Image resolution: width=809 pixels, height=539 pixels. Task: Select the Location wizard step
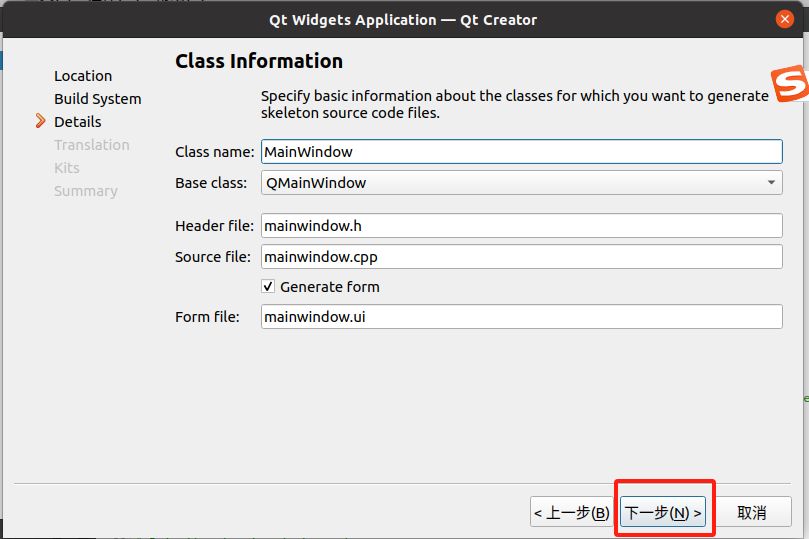click(x=83, y=76)
